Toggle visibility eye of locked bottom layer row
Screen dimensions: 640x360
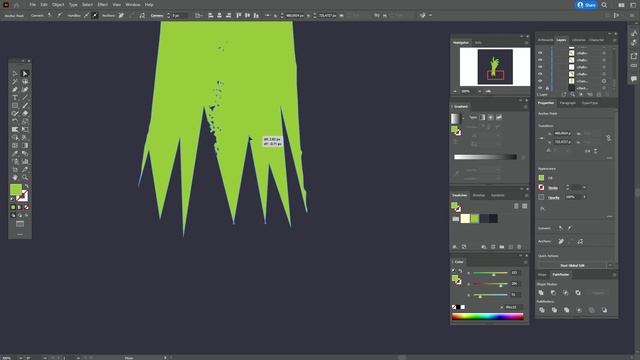point(540,88)
